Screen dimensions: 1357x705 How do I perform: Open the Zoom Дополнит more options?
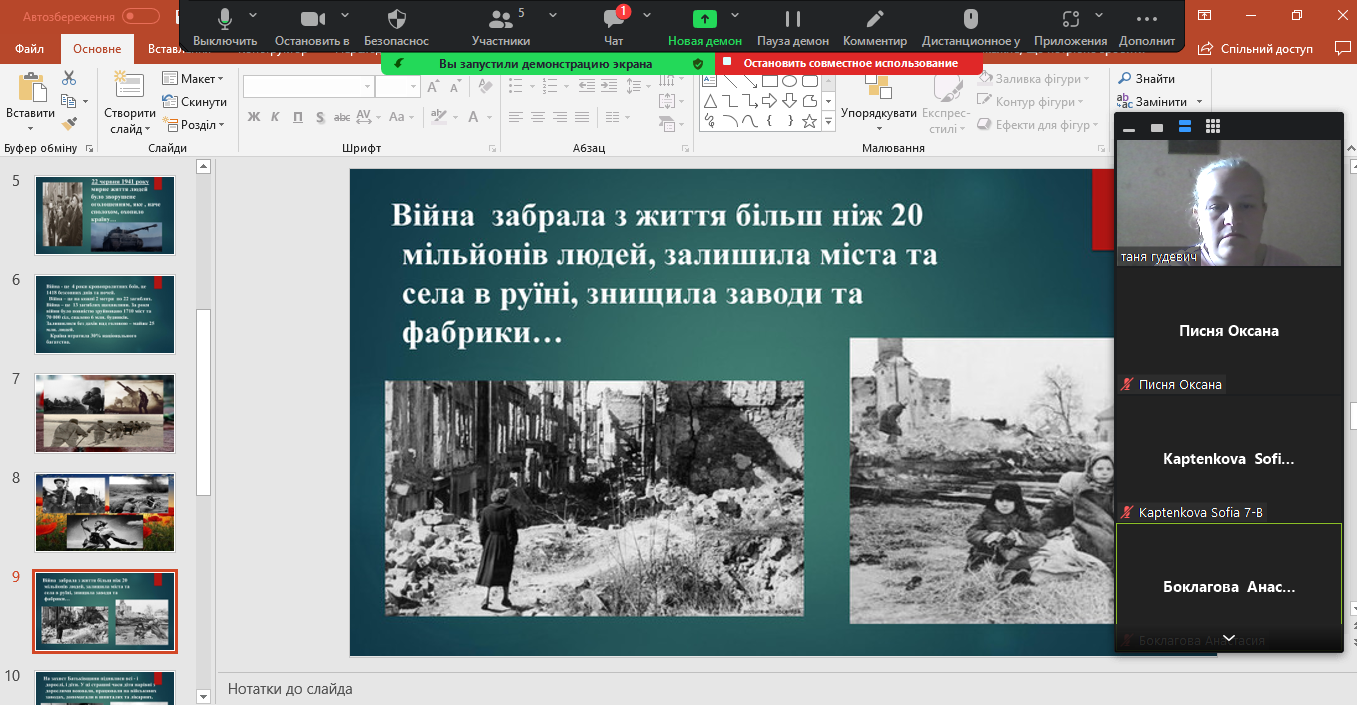coord(1147,28)
